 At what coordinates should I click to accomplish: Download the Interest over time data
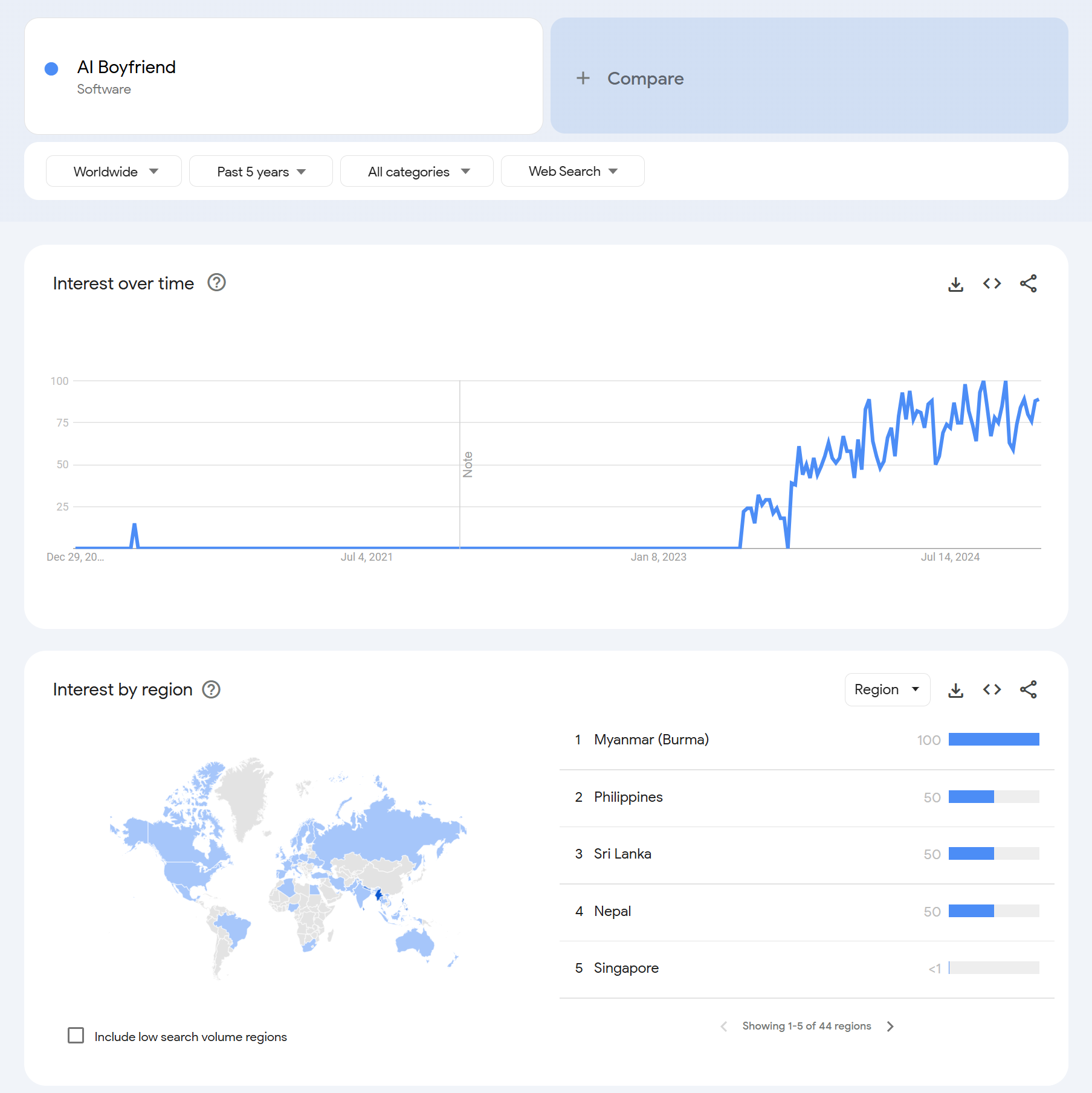(x=955, y=284)
